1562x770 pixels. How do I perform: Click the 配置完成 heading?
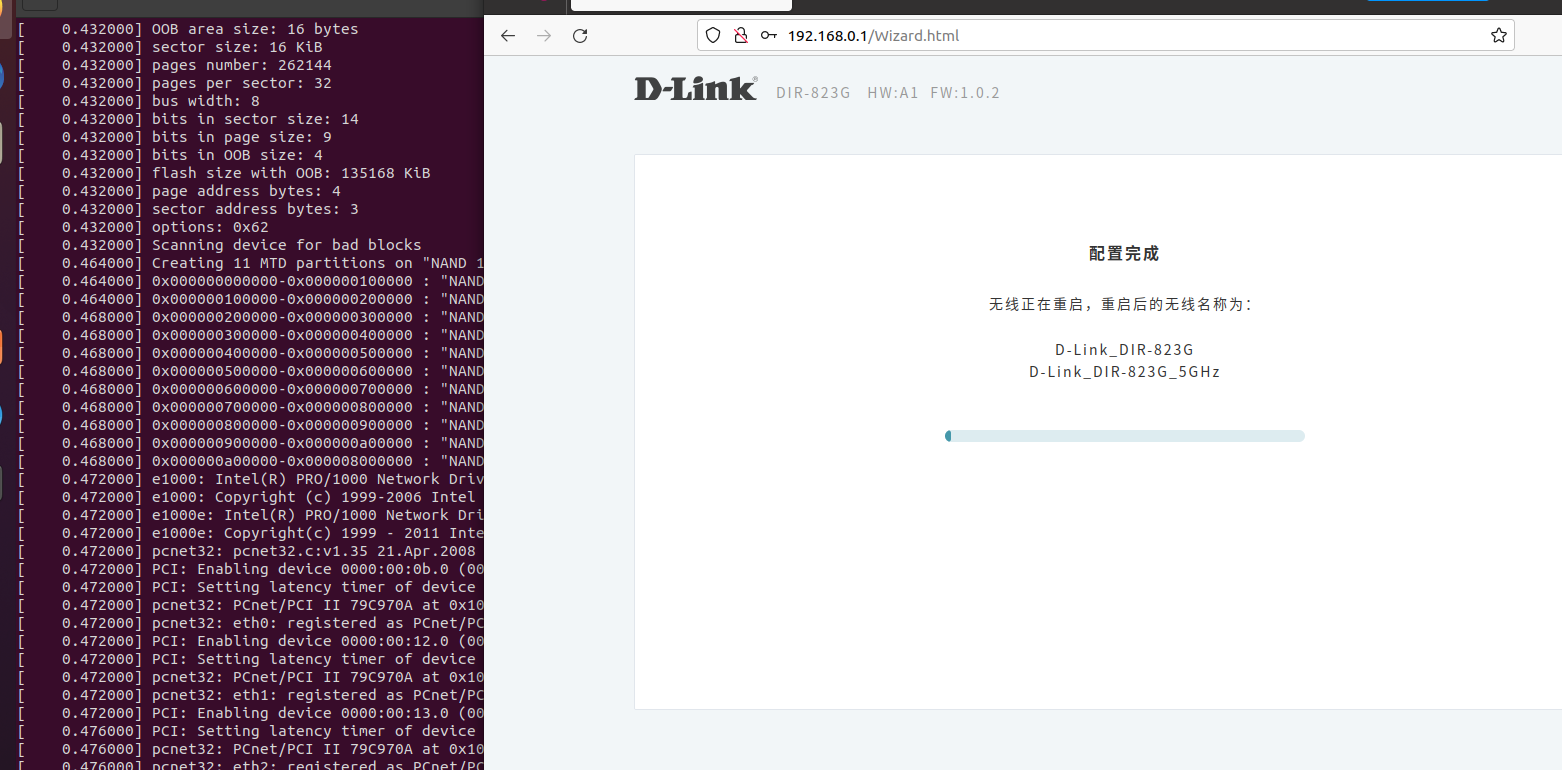click(x=1124, y=254)
